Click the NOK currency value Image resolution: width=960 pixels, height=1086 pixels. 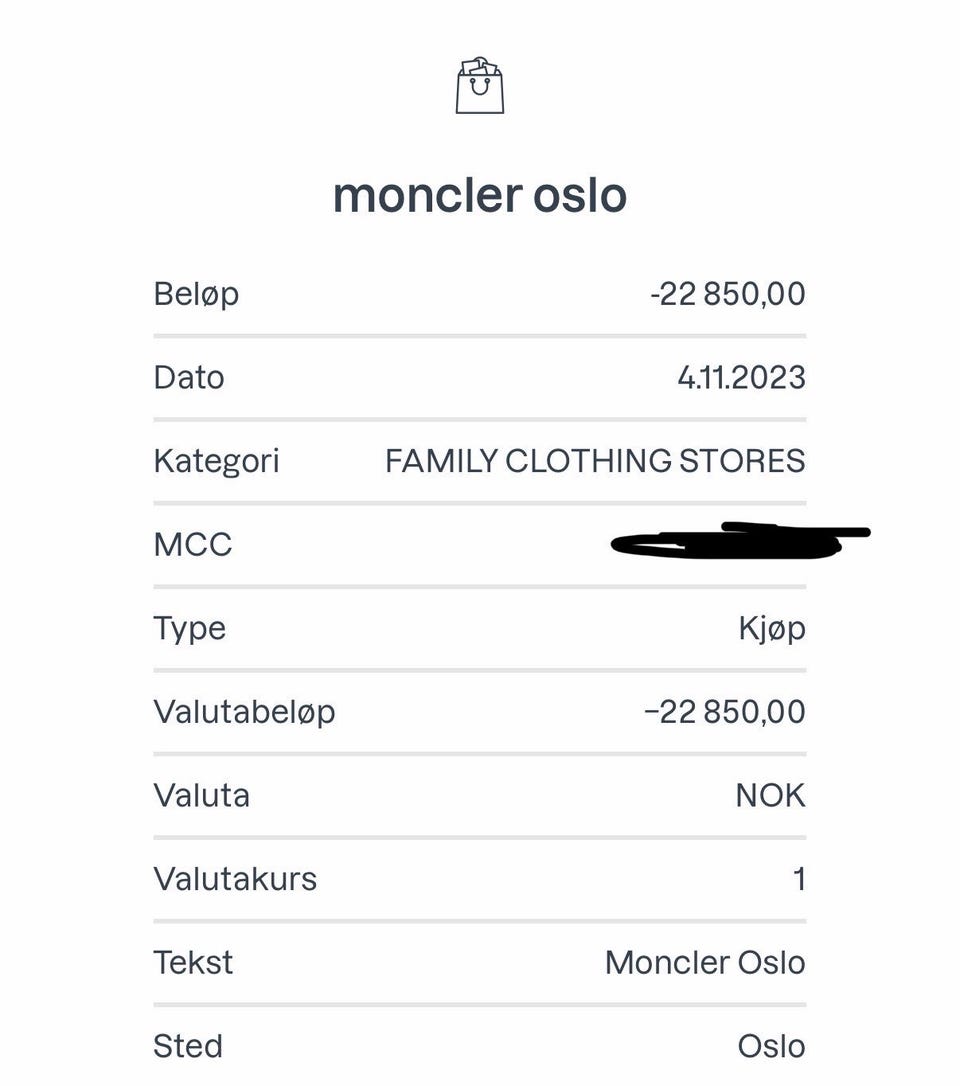click(770, 795)
